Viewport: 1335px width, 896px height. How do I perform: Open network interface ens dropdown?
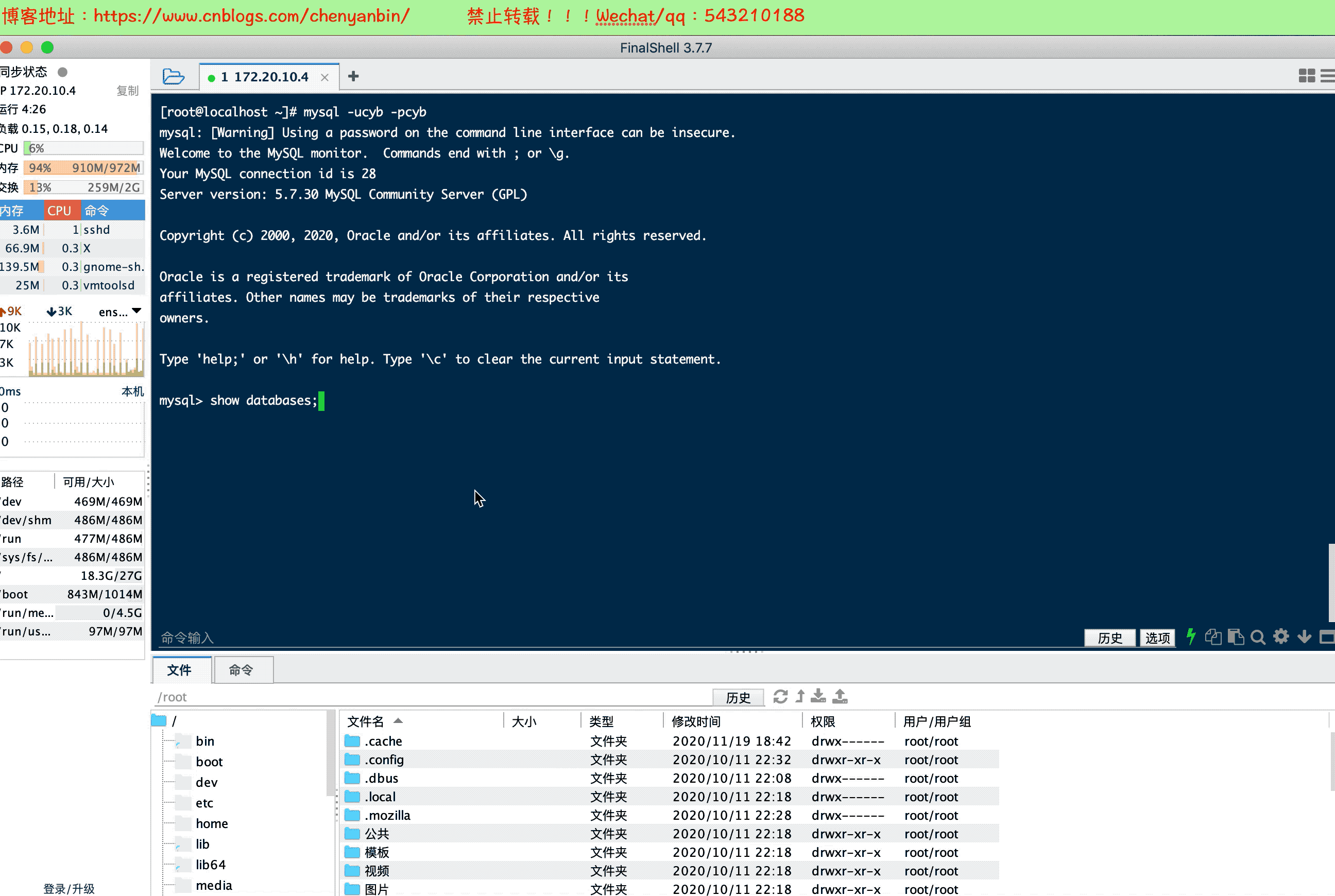coord(120,312)
